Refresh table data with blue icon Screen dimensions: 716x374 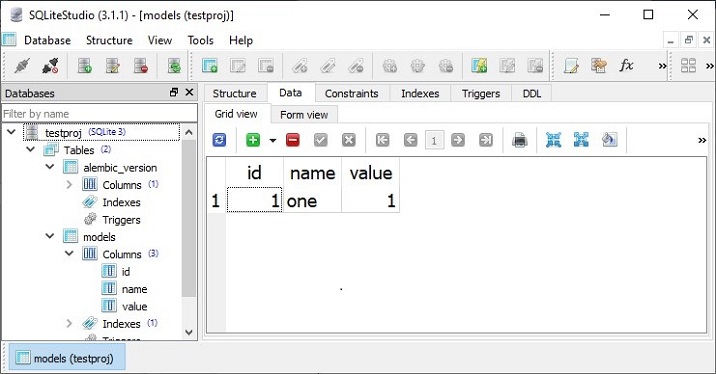219,140
